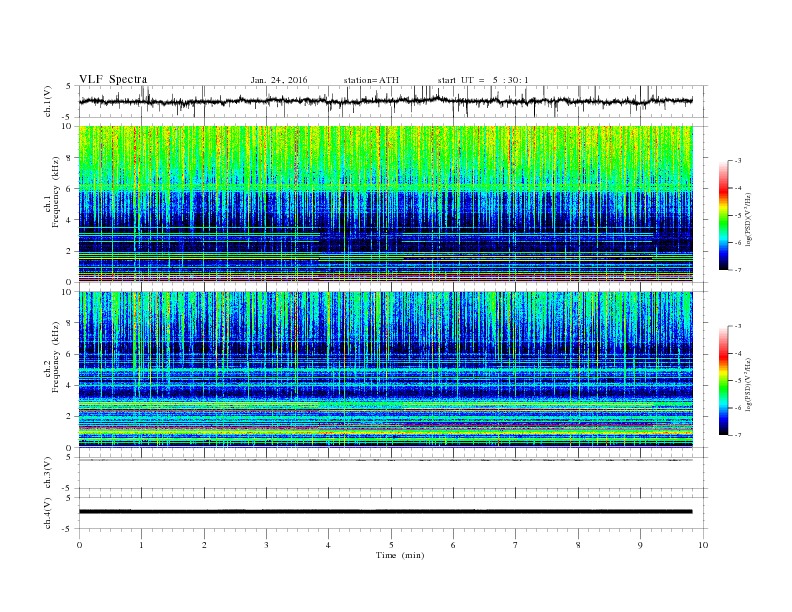The height and width of the screenshot is (612, 792).
Task: Select the date text "Jan. 24, 2016"
Action: (x=279, y=80)
